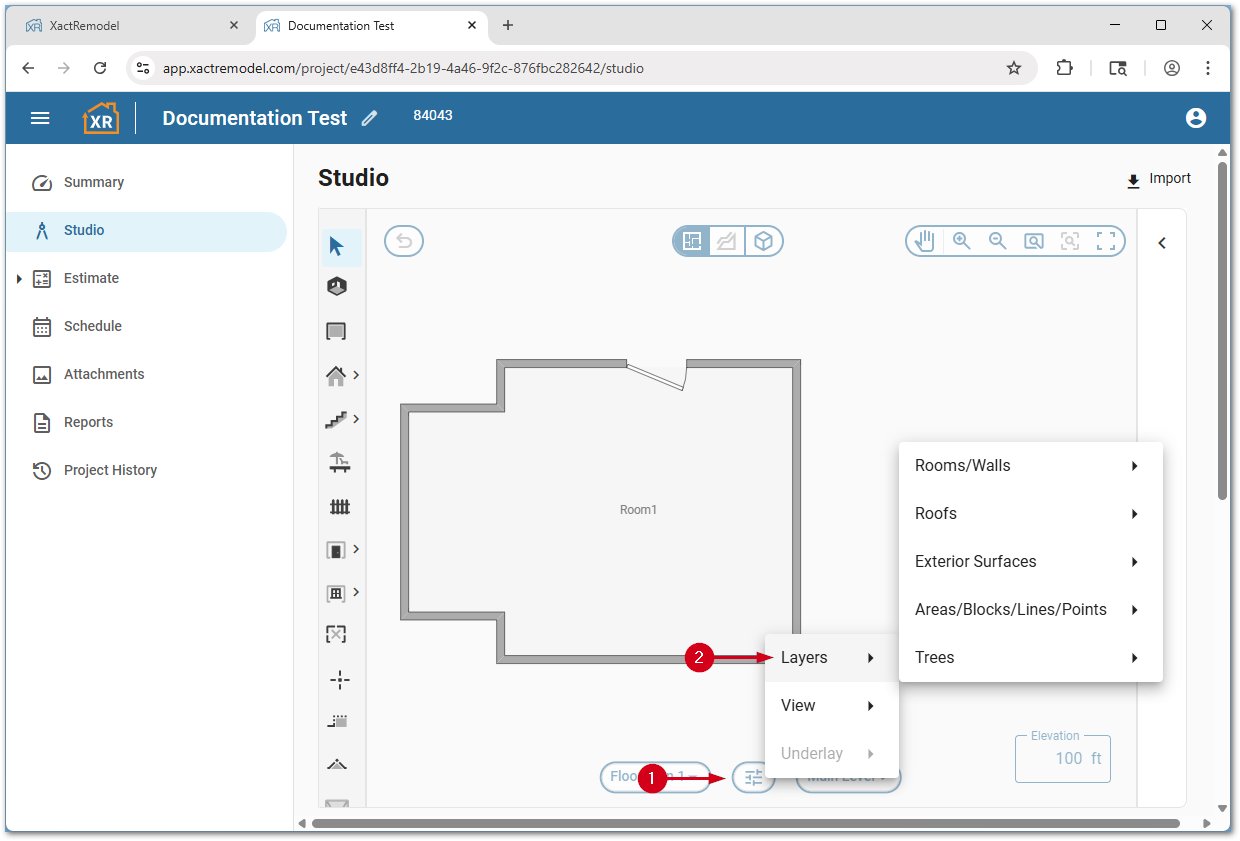Viewport: 1240px width, 841px height.
Task: Open Project History in the sidebar
Action: 110,470
